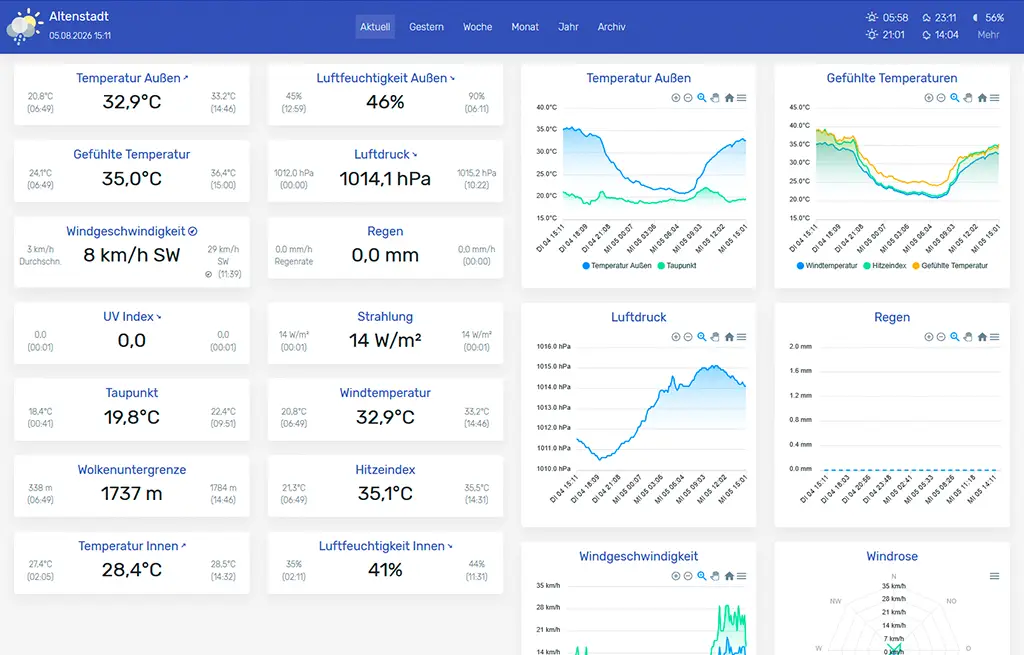Click the weather station logo icon
Screen dimensions: 1024x655
coord(24,26)
